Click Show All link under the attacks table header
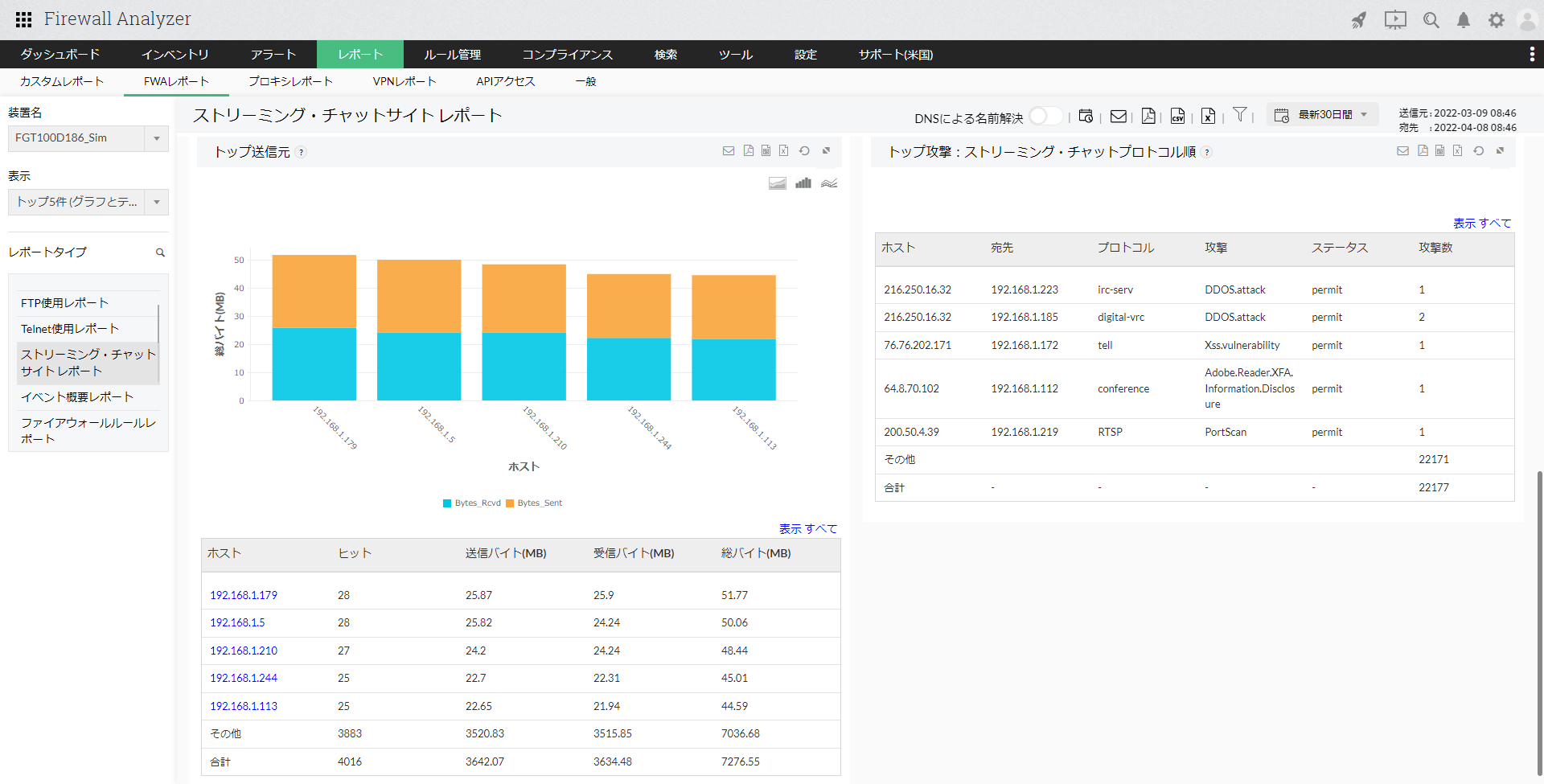Viewport: 1544px width, 784px height. (x=1481, y=224)
